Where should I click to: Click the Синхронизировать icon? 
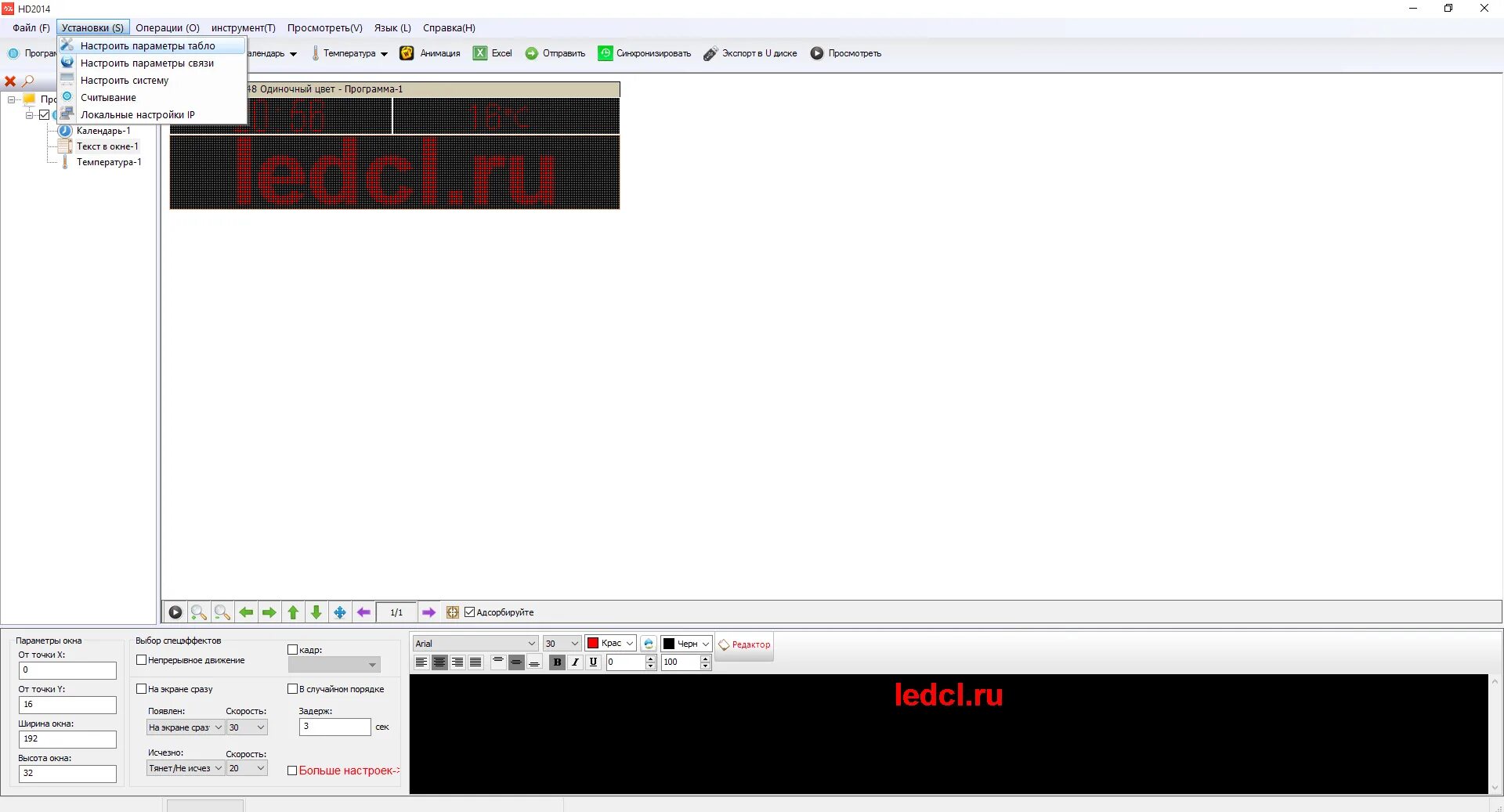pos(605,53)
